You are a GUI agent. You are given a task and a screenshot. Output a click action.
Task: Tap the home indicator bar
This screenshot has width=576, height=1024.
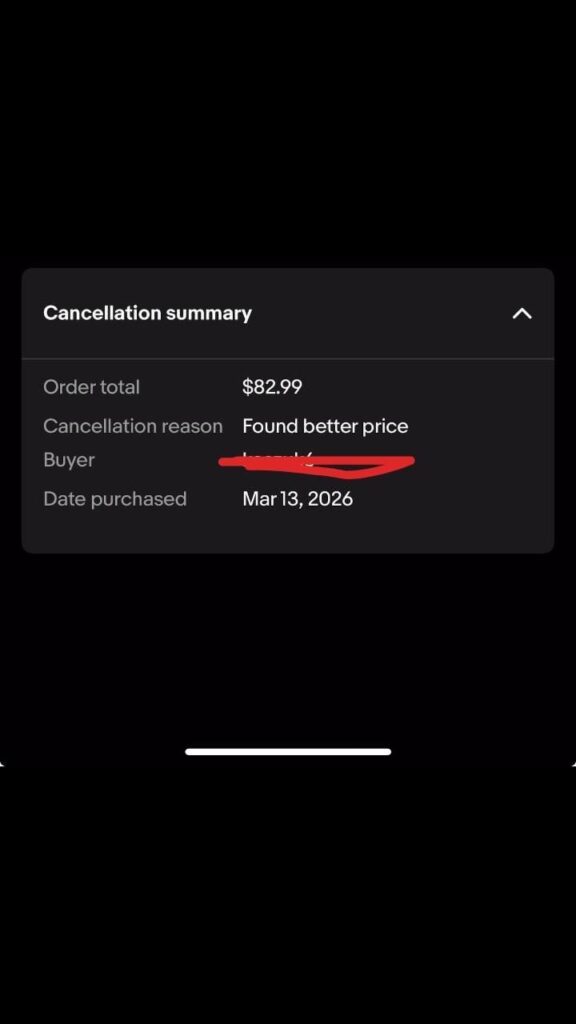click(x=288, y=751)
